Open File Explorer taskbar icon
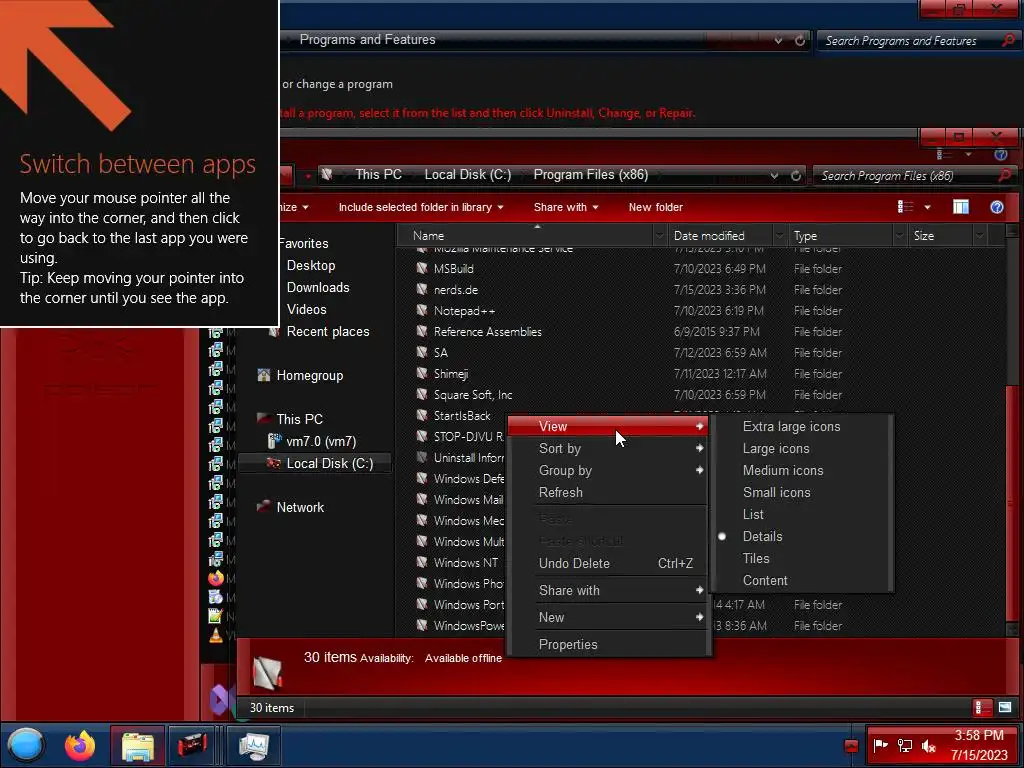This screenshot has width=1024, height=768. (137, 745)
